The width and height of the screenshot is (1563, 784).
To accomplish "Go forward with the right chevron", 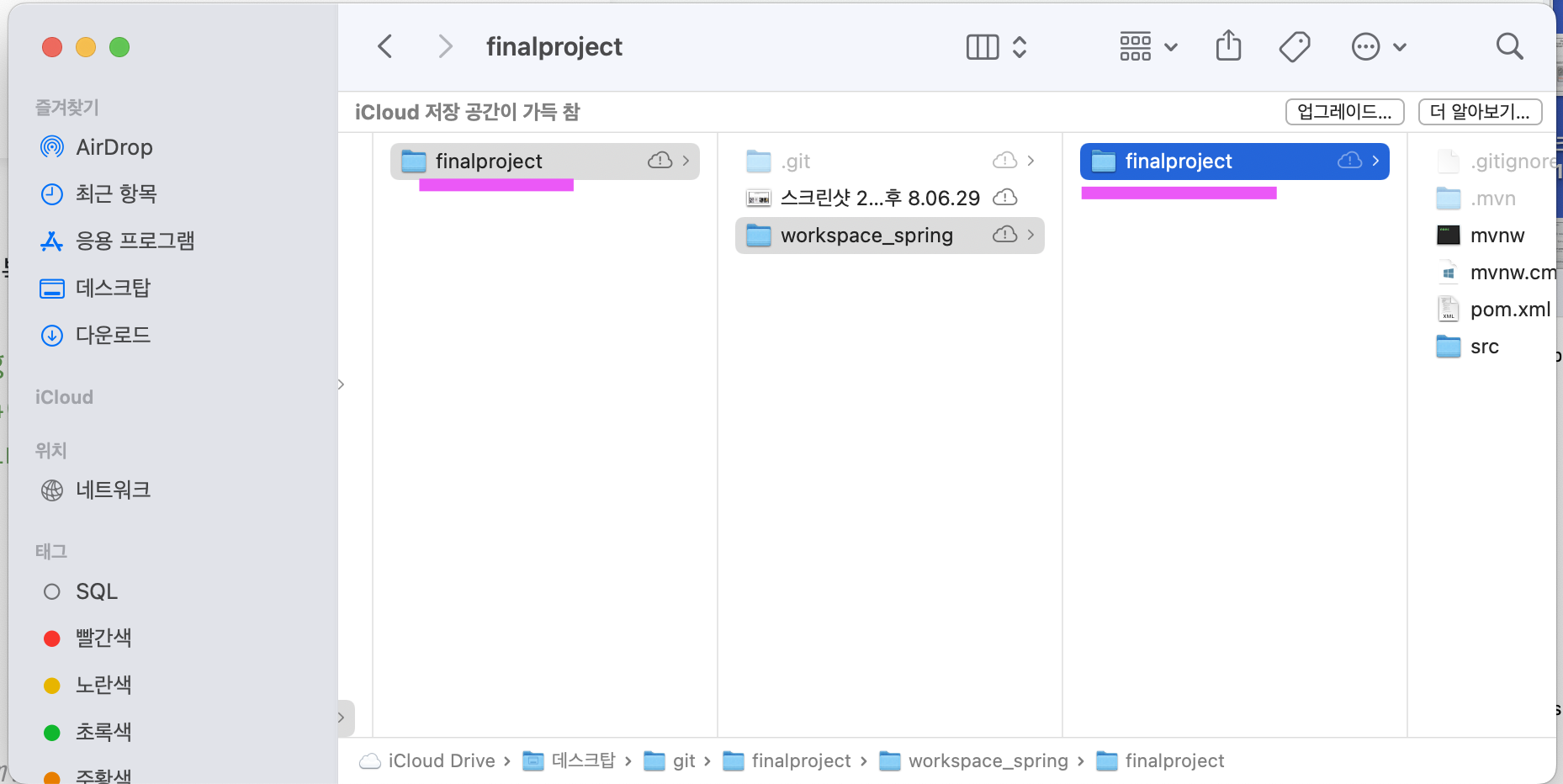I will 445,46.
